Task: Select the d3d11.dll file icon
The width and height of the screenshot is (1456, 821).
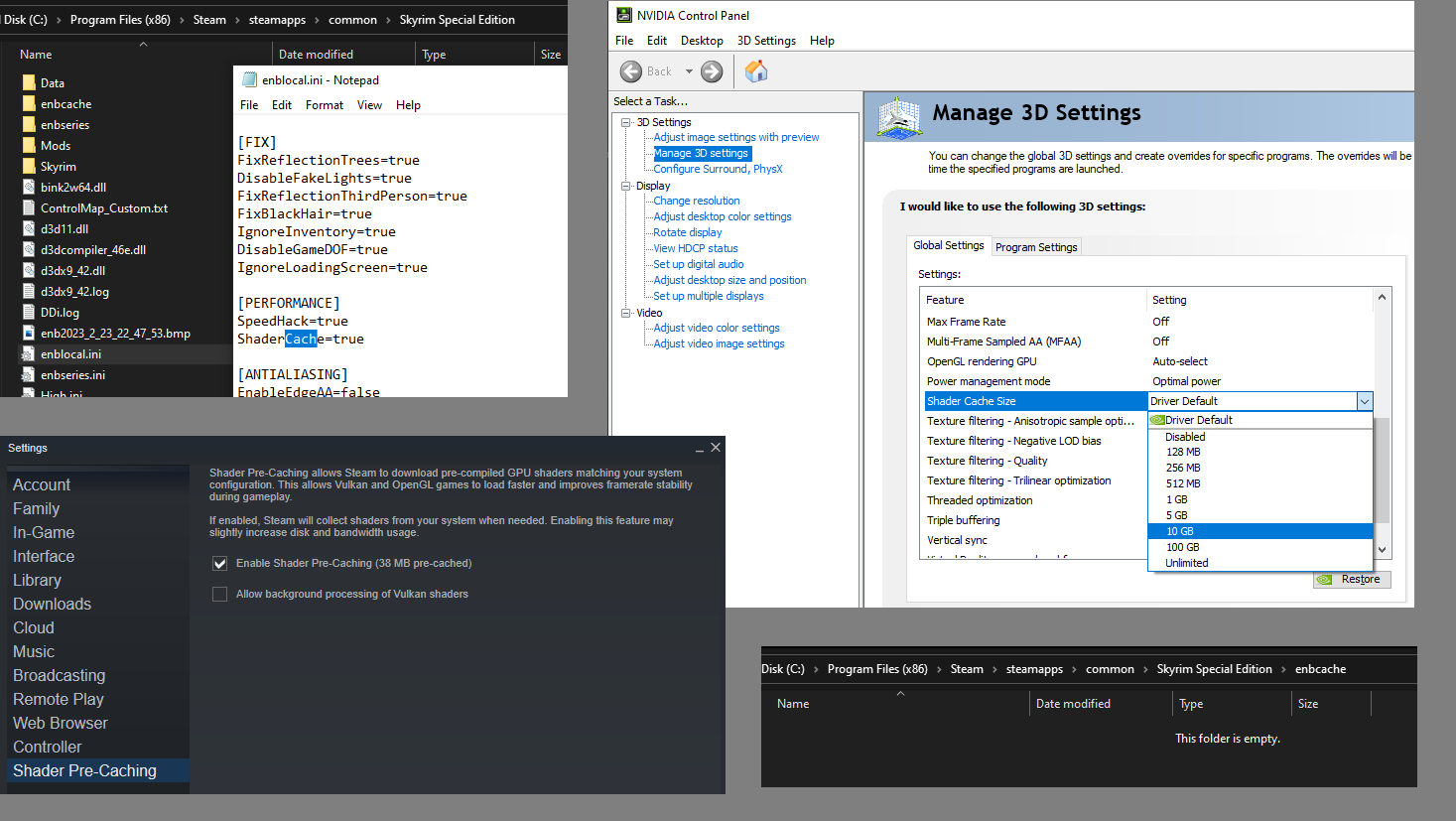Action: tap(29, 229)
